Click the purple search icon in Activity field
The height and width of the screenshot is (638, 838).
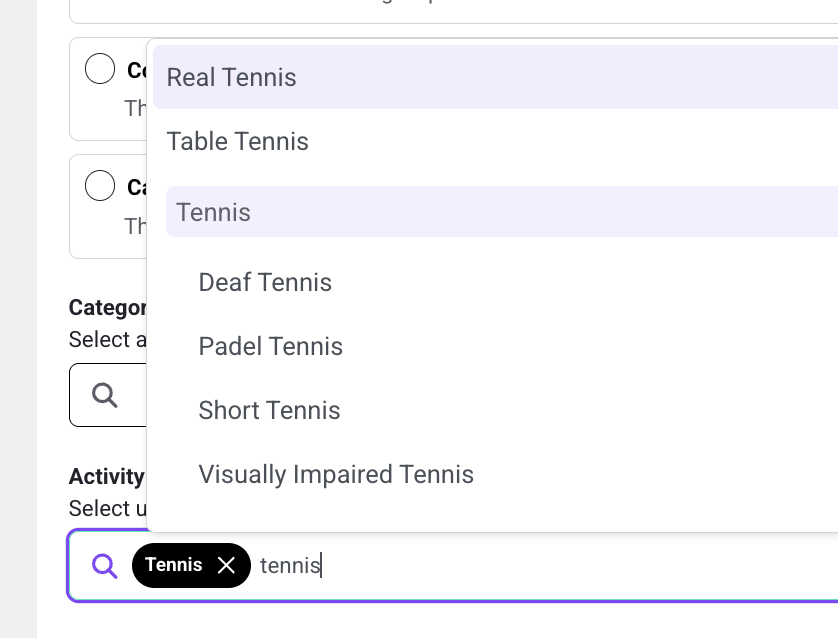pos(104,566)
